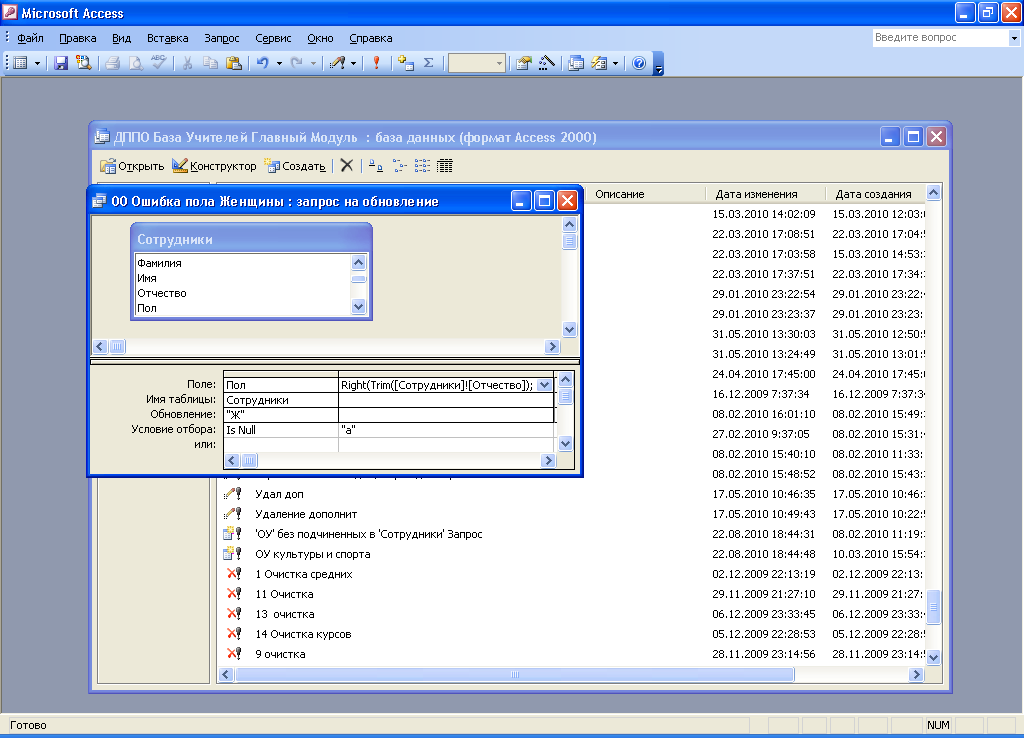The width and height of the screenshot is (1024, 738).
Task: Open the Сервис menu
Action: (273, 38)
